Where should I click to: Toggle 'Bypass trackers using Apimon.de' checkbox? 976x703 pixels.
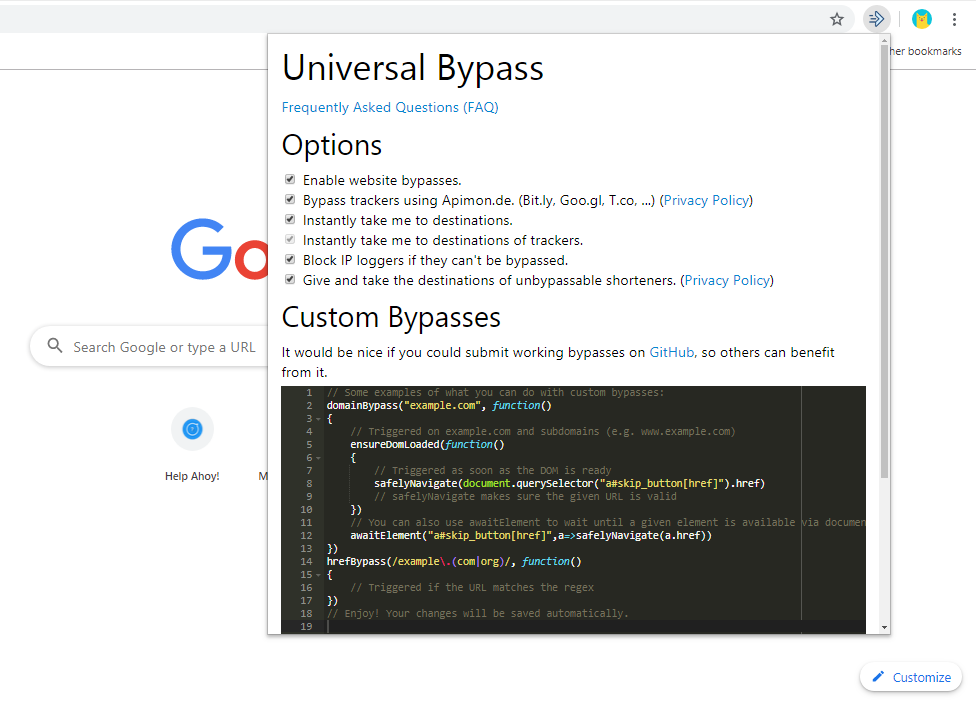tap(290, 200)
